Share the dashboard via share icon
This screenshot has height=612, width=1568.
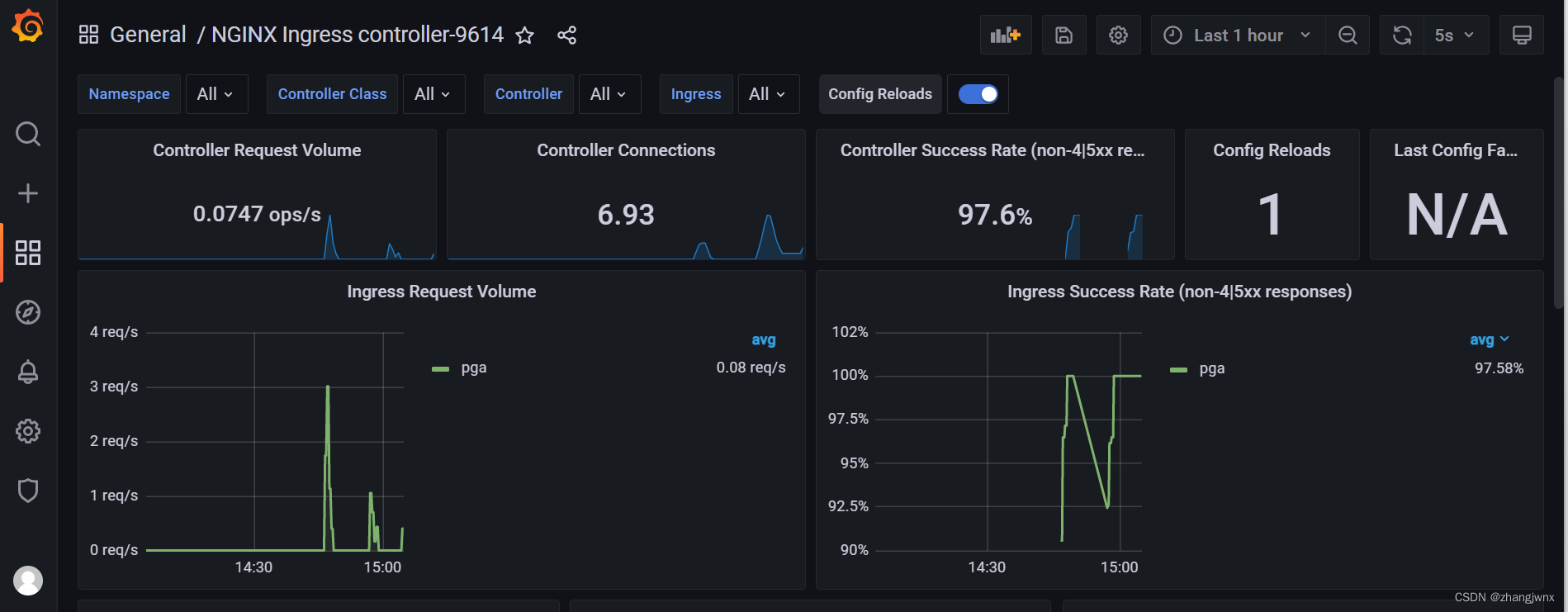(566, 36)
